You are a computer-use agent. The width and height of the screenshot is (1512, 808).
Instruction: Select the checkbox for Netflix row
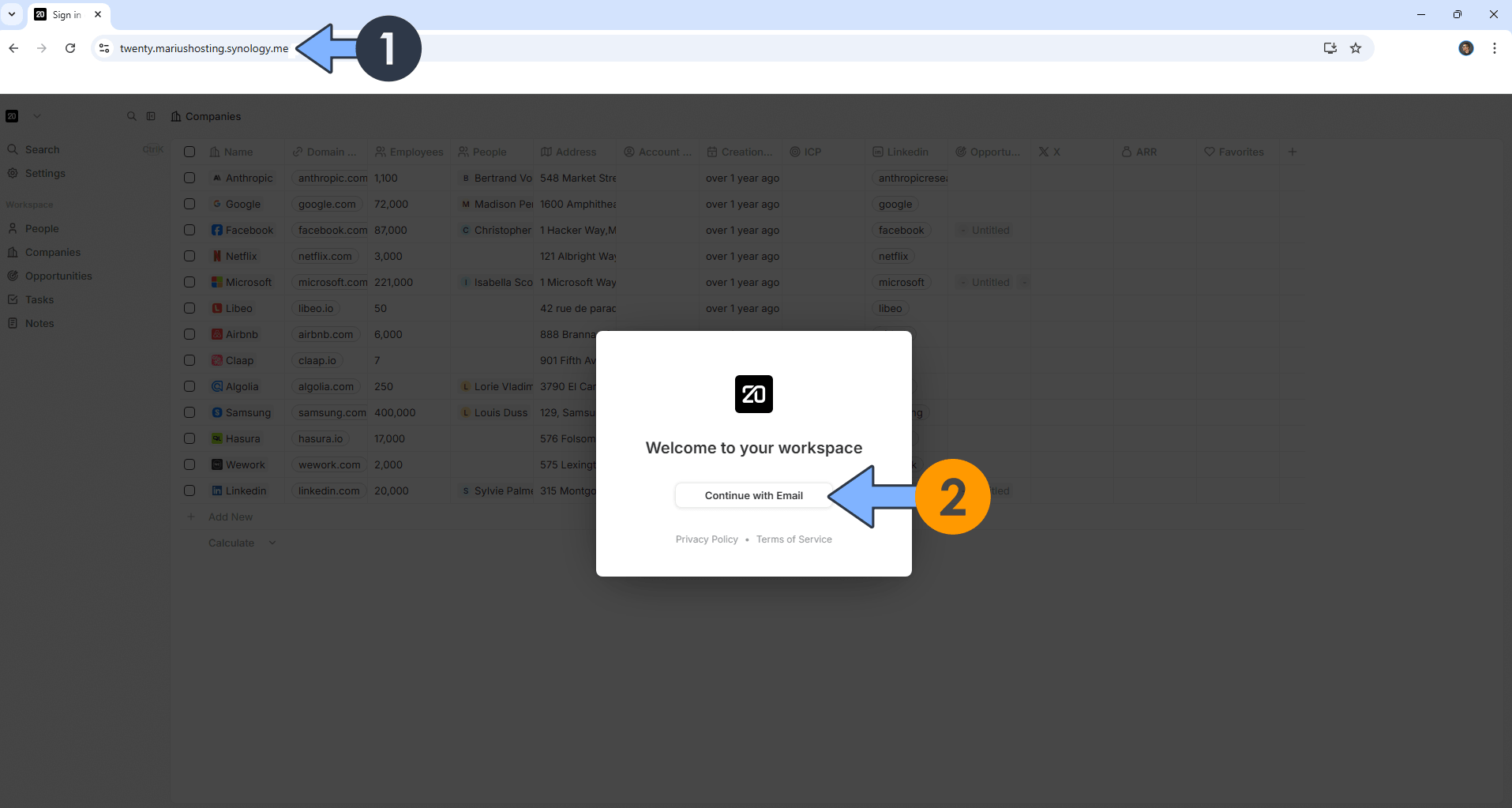189,257
